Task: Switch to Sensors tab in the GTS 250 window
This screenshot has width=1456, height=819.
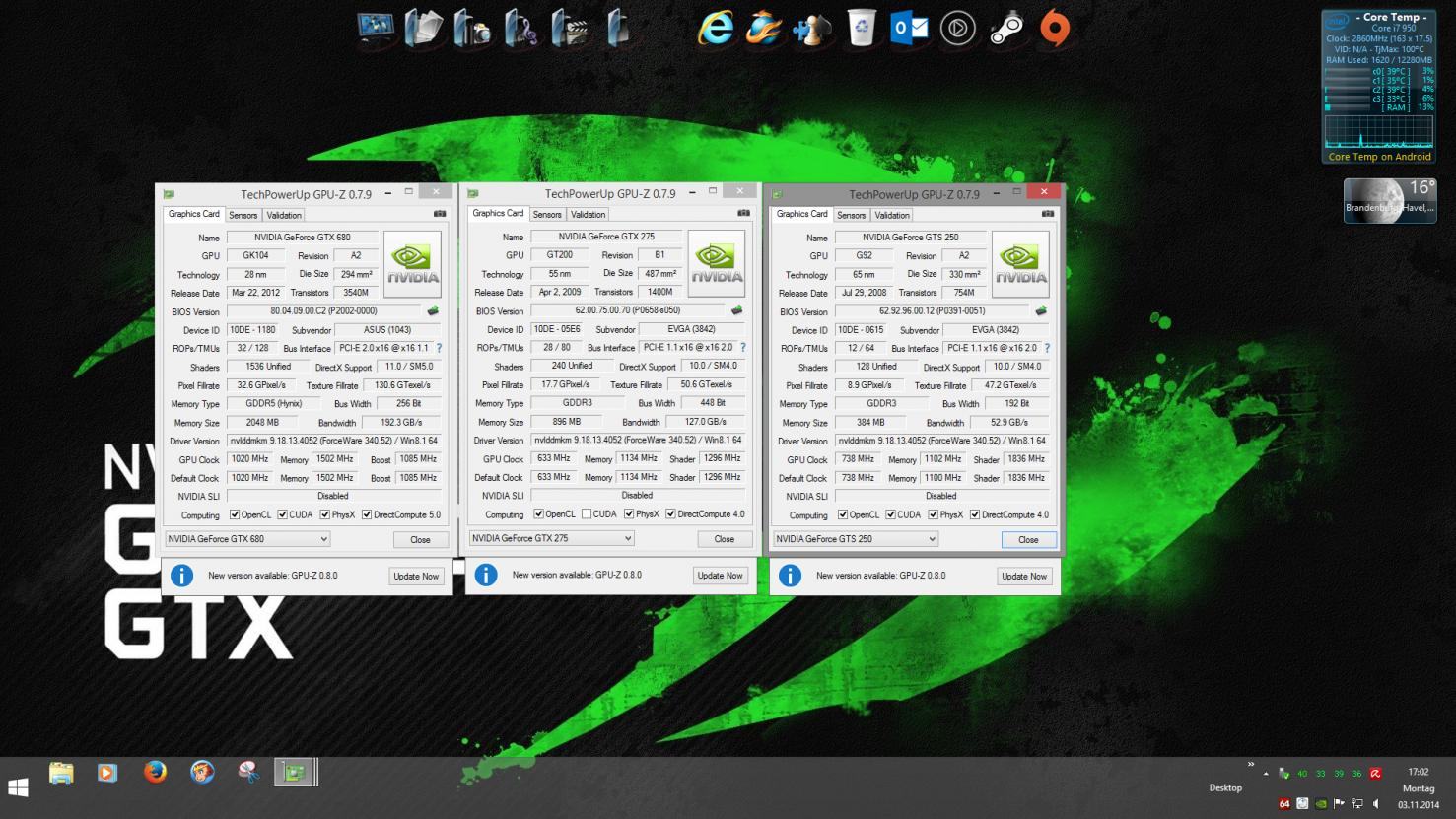Action: (852, 215)
